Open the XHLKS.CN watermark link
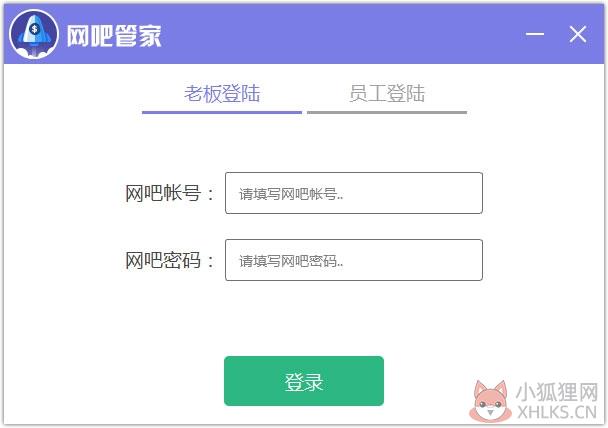This screenshot has width=608, height=428. click(x=557, y=412)
